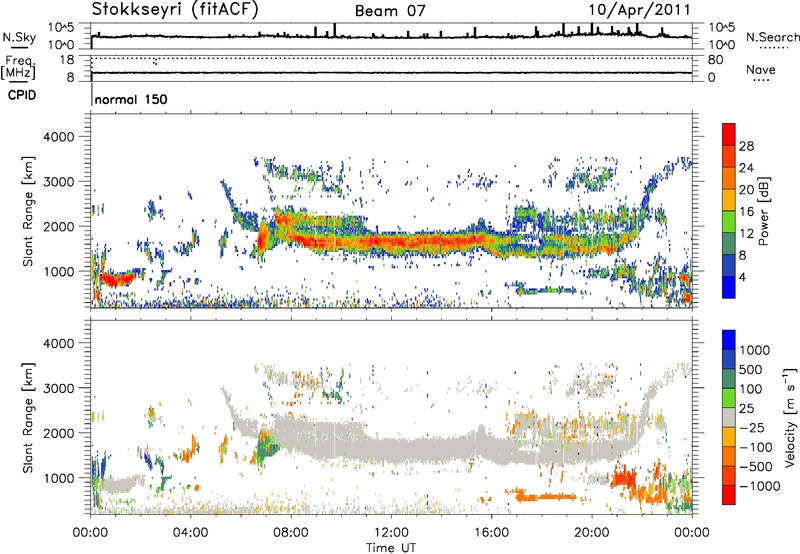Screen dimensions: 800x554
Task: Click the 'Time UT' axis title
Action: click(x=391, y=547)
